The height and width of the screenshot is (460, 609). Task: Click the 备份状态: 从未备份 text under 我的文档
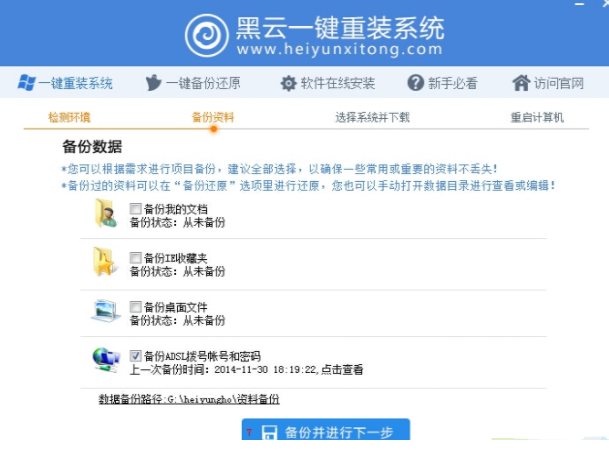[177, 223]
